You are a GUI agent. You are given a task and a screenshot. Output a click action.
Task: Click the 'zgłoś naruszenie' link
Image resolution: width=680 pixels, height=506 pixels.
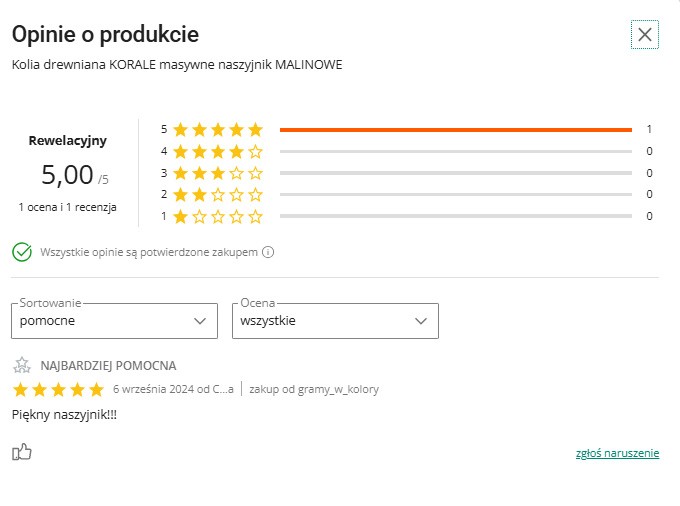click(617, 453)
